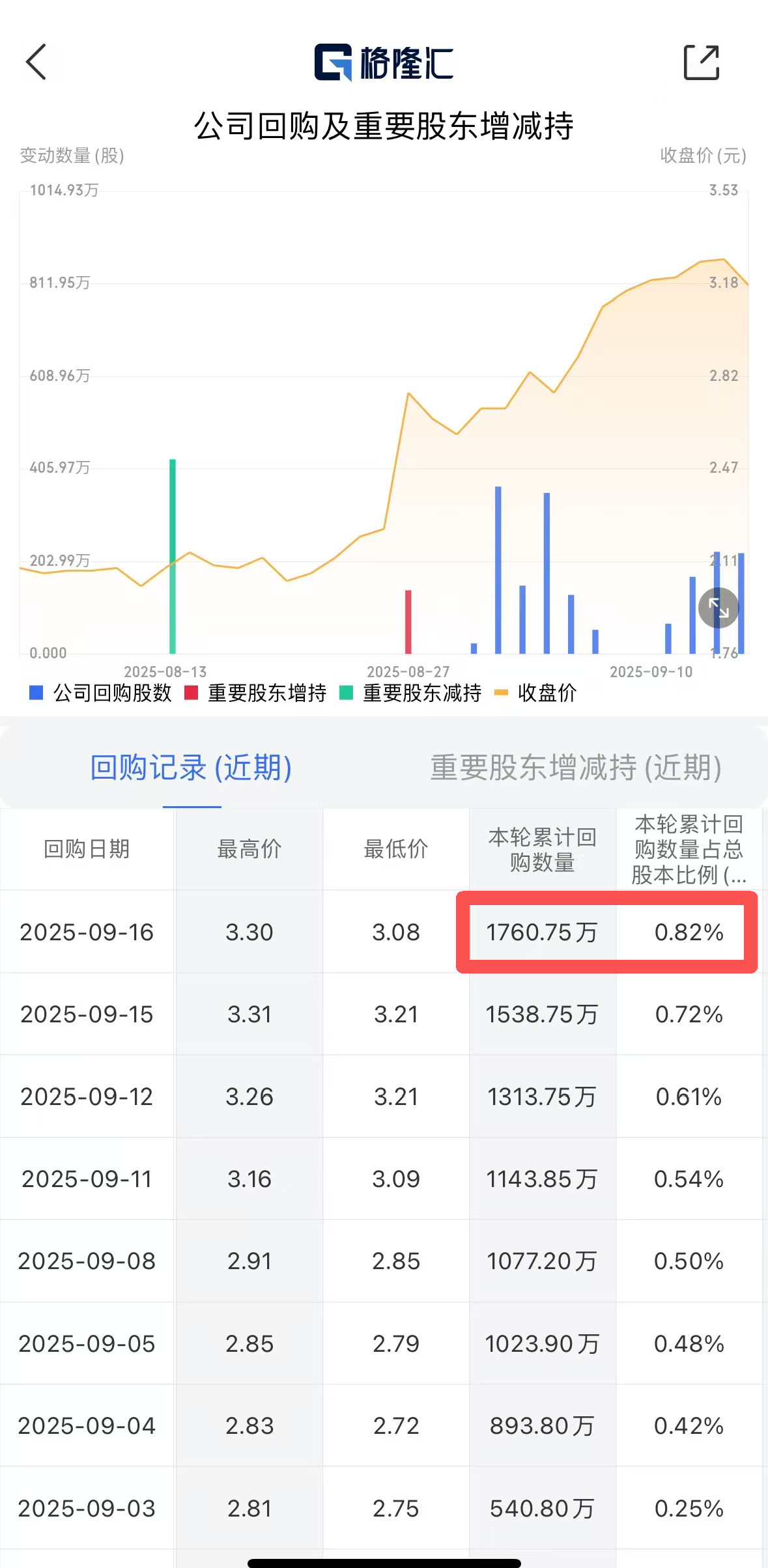
Task: Tap the highlighted 1760.75万 cell
Action: [542, 932]
